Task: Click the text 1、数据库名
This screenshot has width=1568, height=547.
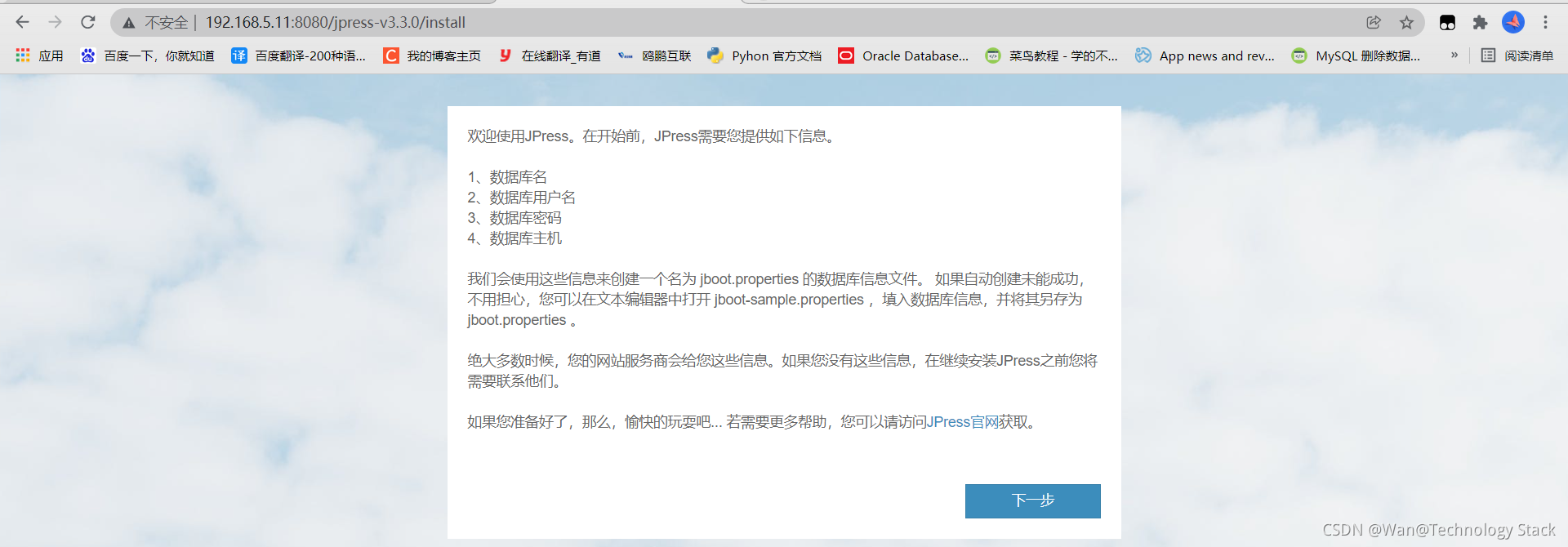Action: coord(507,177)
